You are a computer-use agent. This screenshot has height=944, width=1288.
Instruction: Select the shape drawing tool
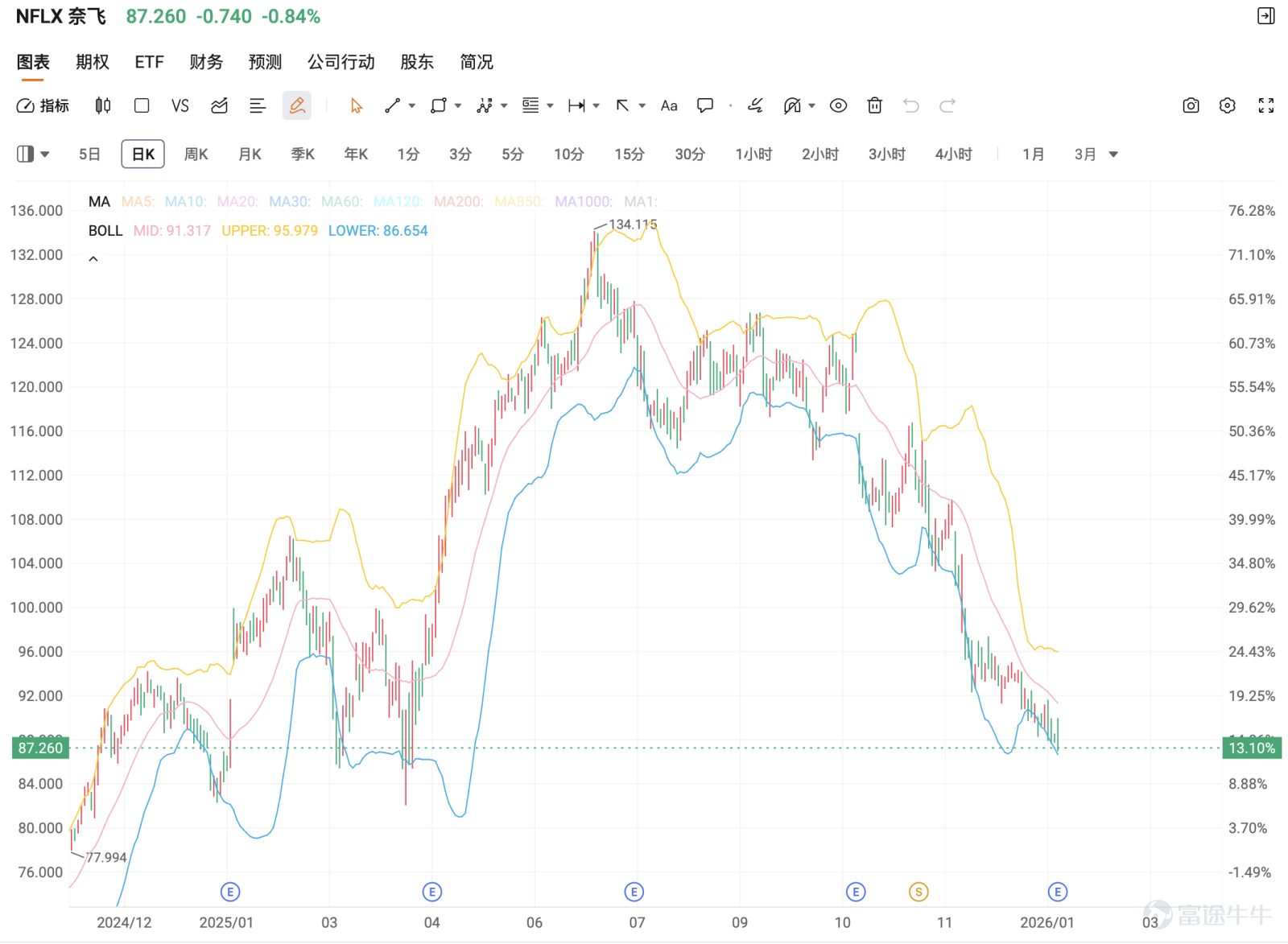point(439,105)
